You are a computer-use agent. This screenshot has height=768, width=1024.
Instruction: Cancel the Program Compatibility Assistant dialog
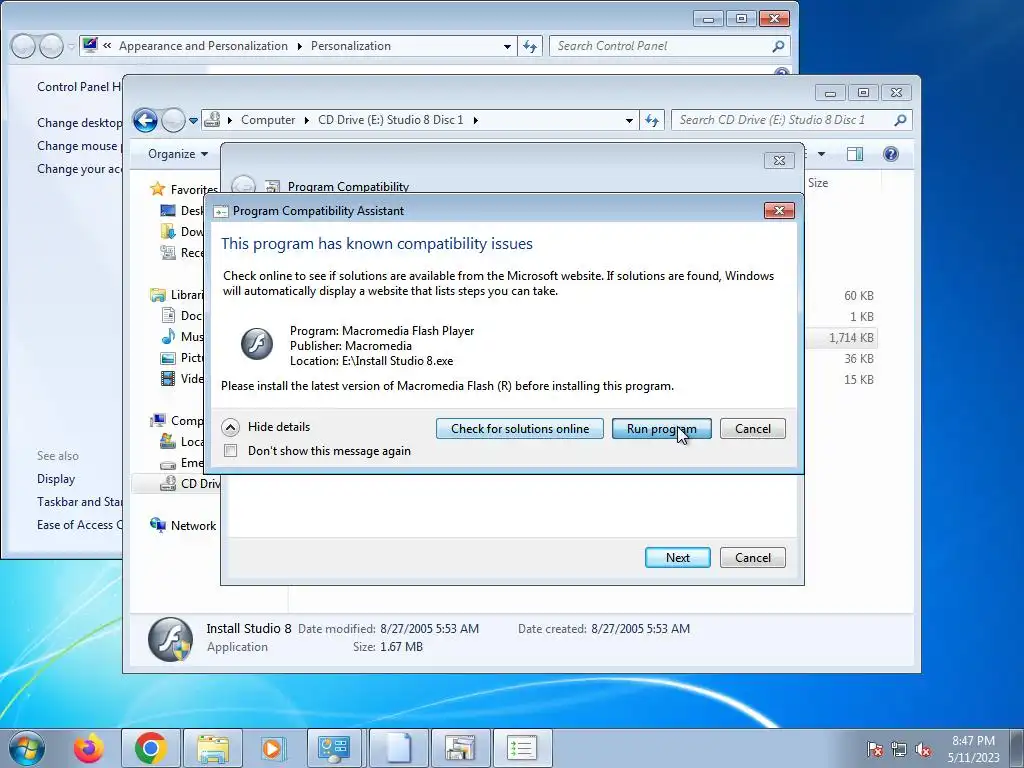(x=752, y=428)
